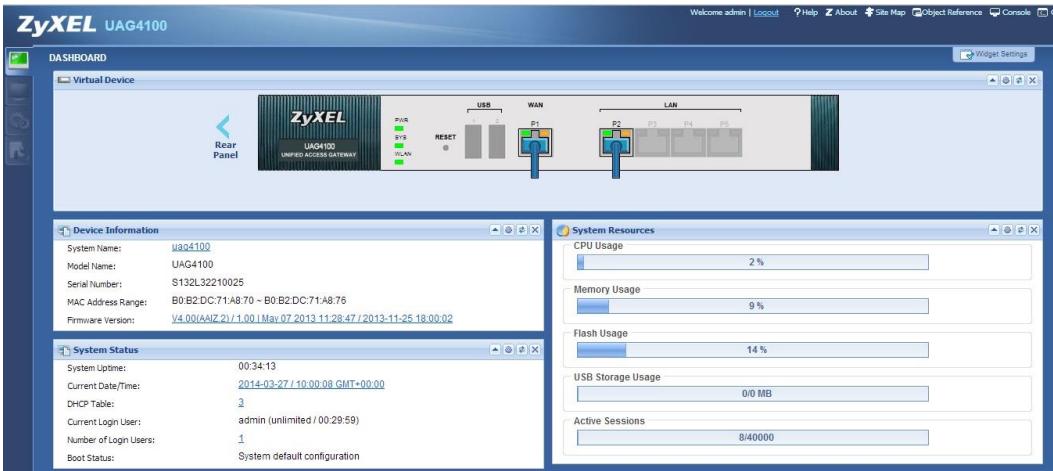
Task: Close the Virtual Device widget
Action: coord(1032,80)
